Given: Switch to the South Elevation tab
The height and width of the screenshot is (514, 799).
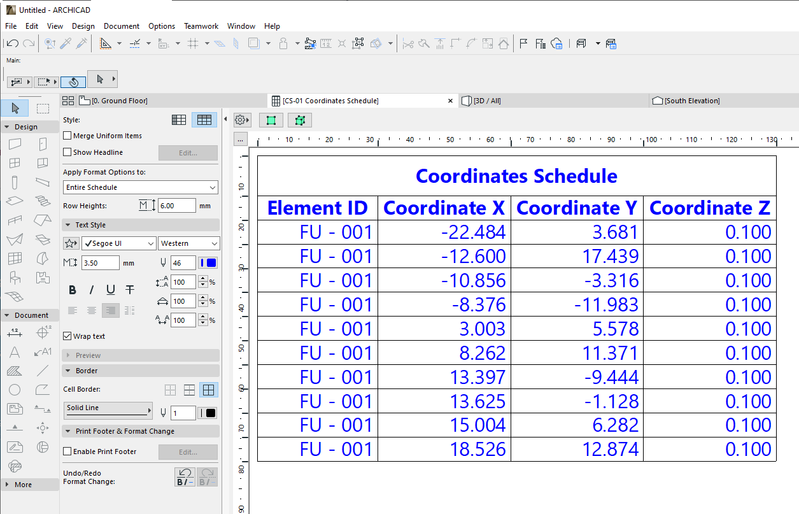Looking at the screenshot, I should coord(690,100).
